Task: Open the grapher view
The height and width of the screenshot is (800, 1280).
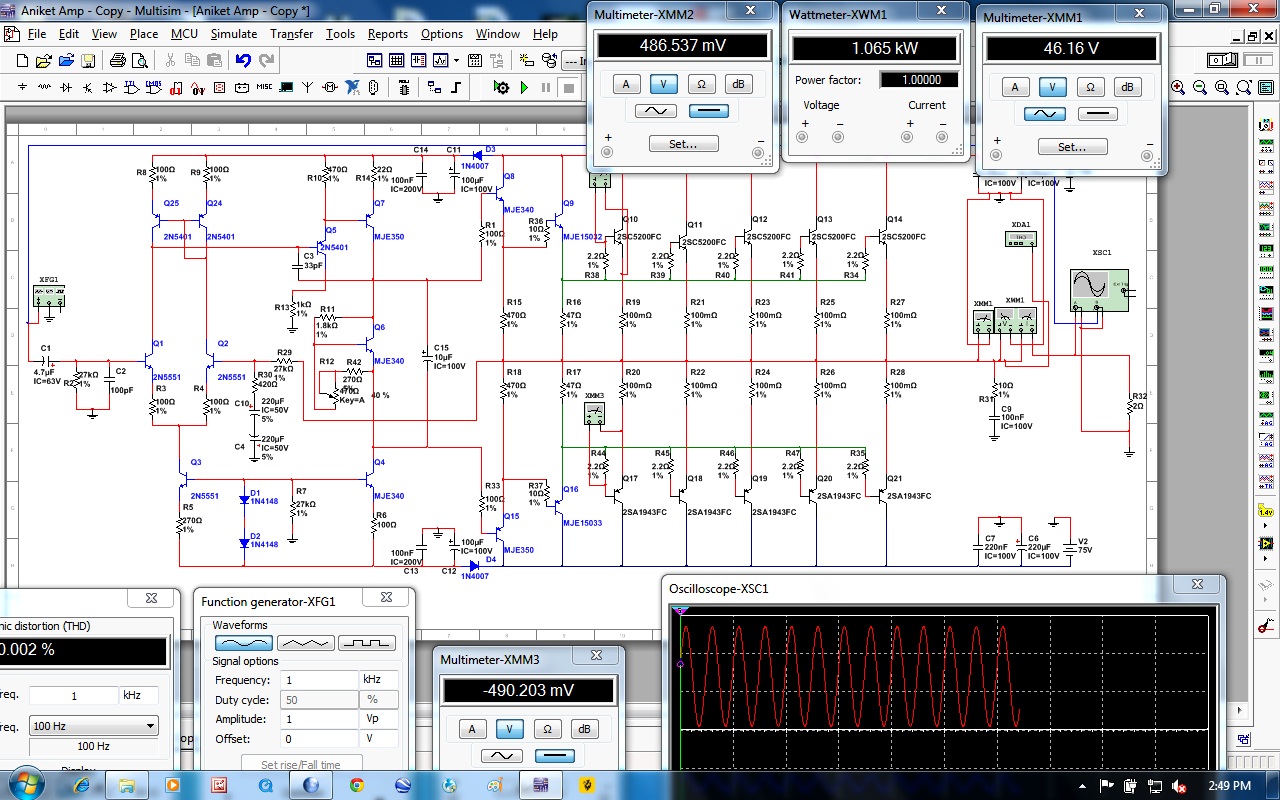Action: (440, 60)
